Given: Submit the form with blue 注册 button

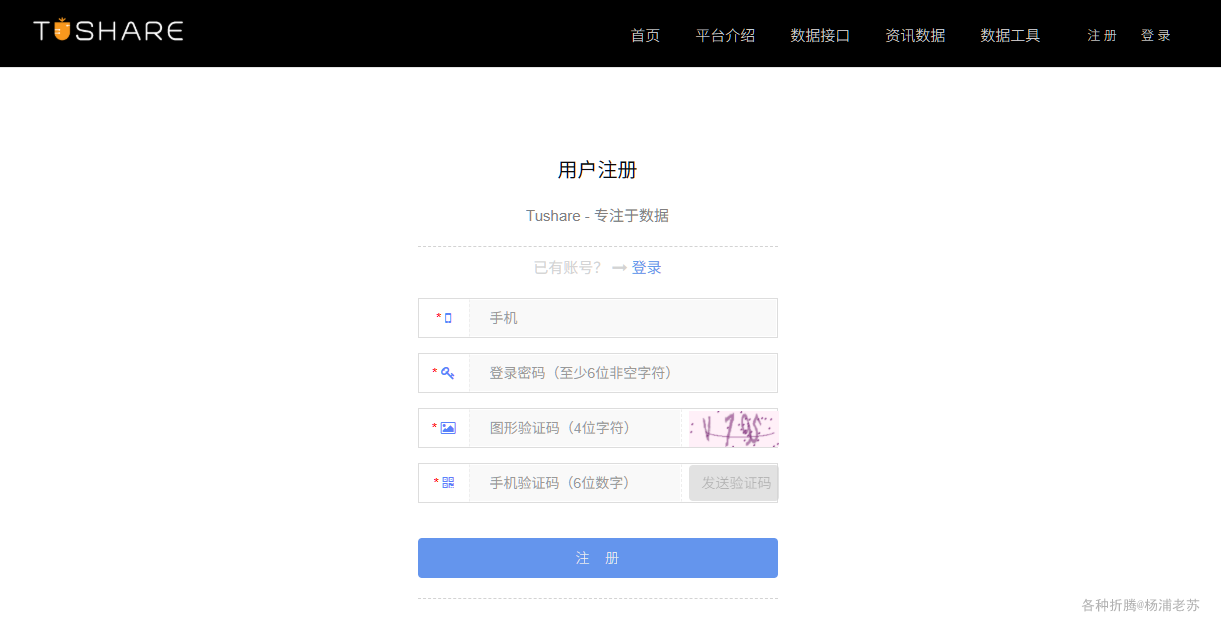Looking at the screenshot, I should point(598,558).
